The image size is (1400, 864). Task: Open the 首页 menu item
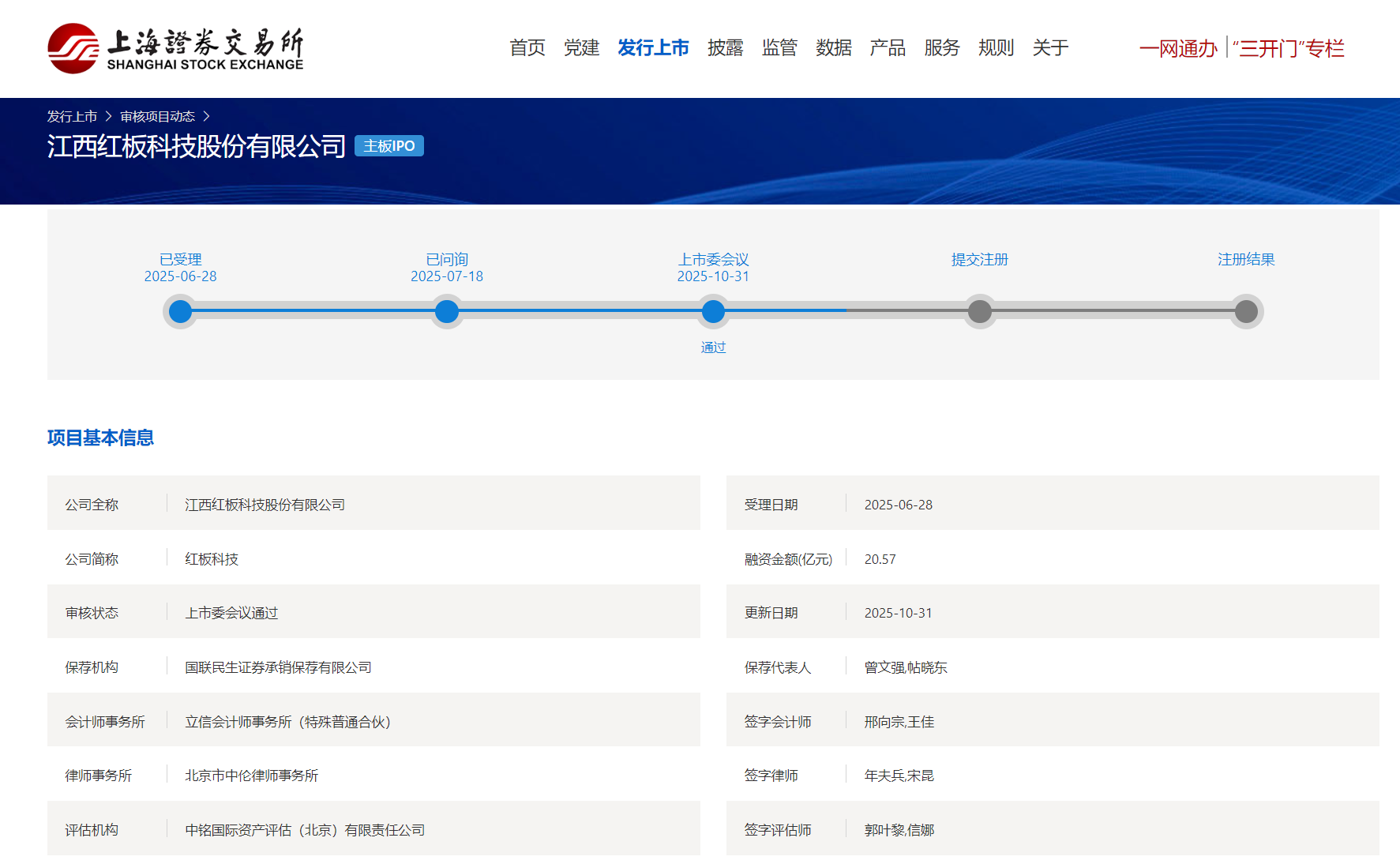click(x=527, y=48)
